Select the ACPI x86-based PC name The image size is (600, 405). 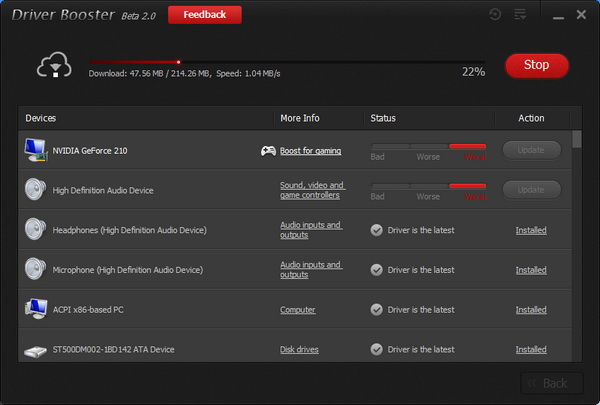pyautogui.click(x=88, y=310)
